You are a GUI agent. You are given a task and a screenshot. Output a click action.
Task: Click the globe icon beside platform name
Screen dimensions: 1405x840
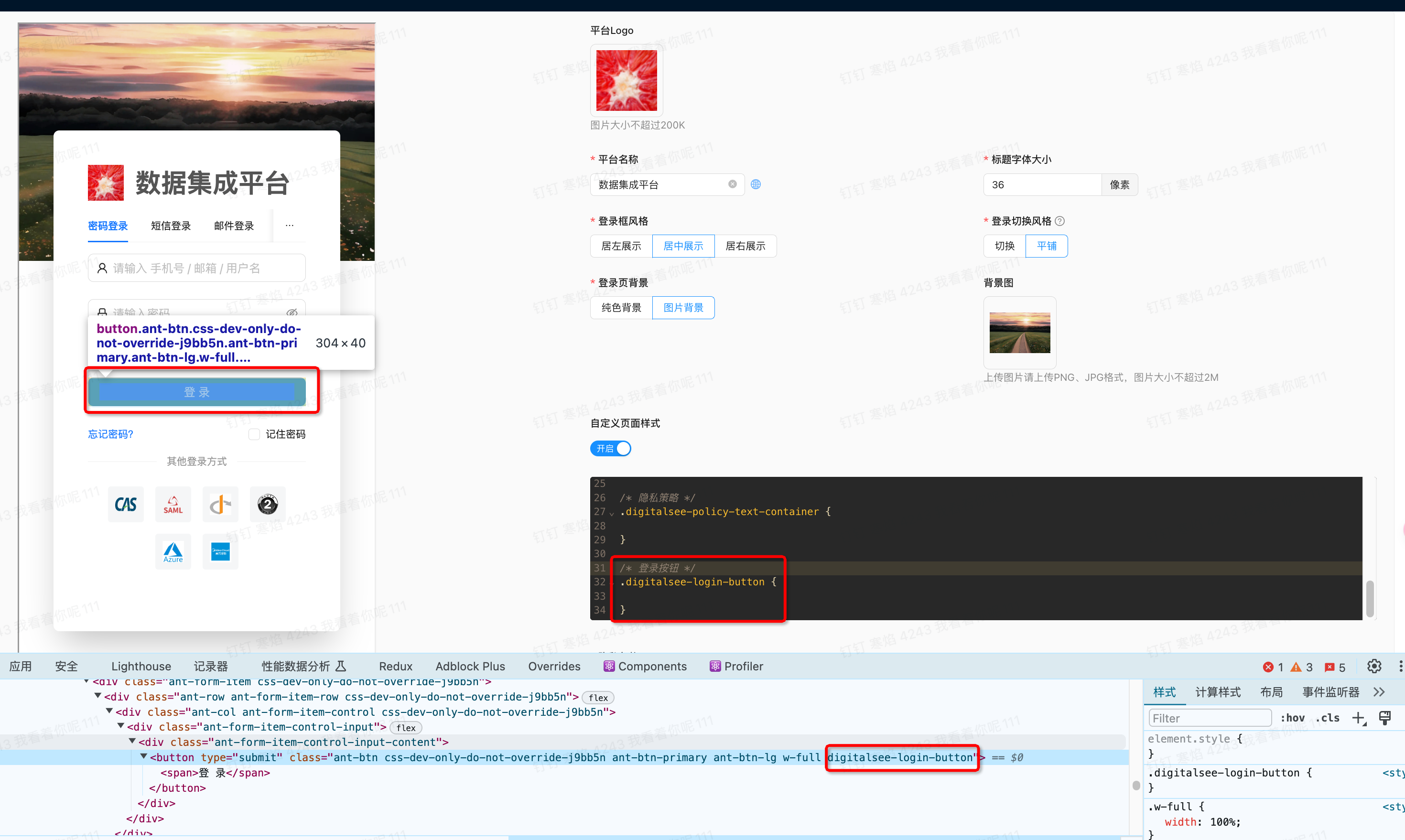coord(756,184)
